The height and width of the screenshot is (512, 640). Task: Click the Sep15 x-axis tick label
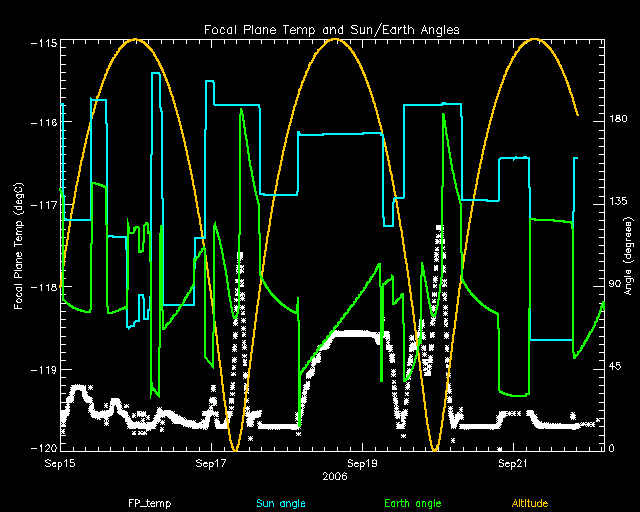[61, 464]
